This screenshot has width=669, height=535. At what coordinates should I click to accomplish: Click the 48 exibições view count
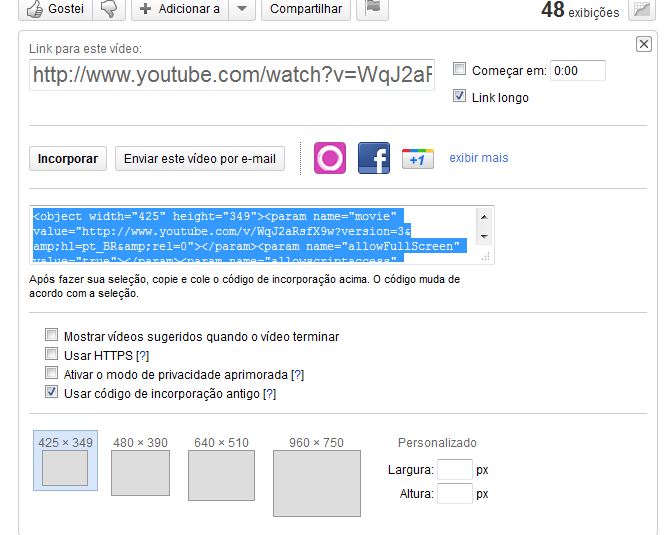click(580, 10)
